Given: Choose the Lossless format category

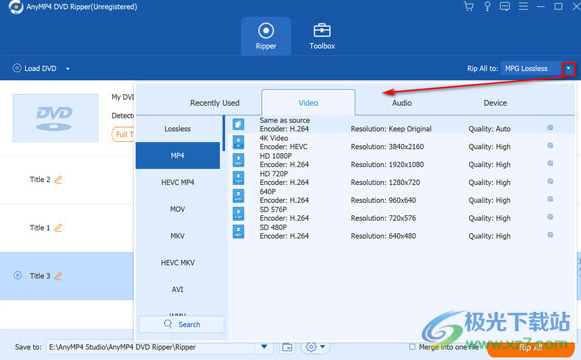Looking at the screenshot, I should pyautogui.click(x=177, y=129).
